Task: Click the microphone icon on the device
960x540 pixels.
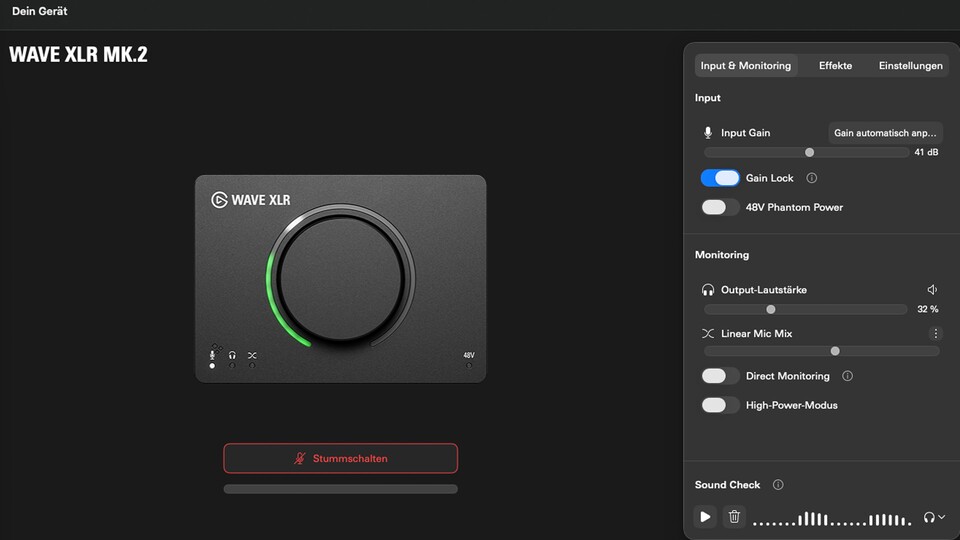Action: (x=212, y=355)
